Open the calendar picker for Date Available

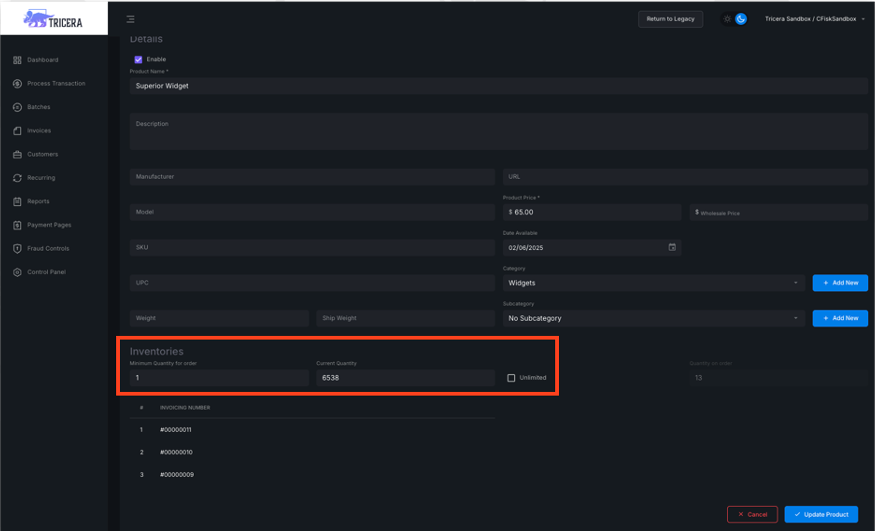(672, 247)
